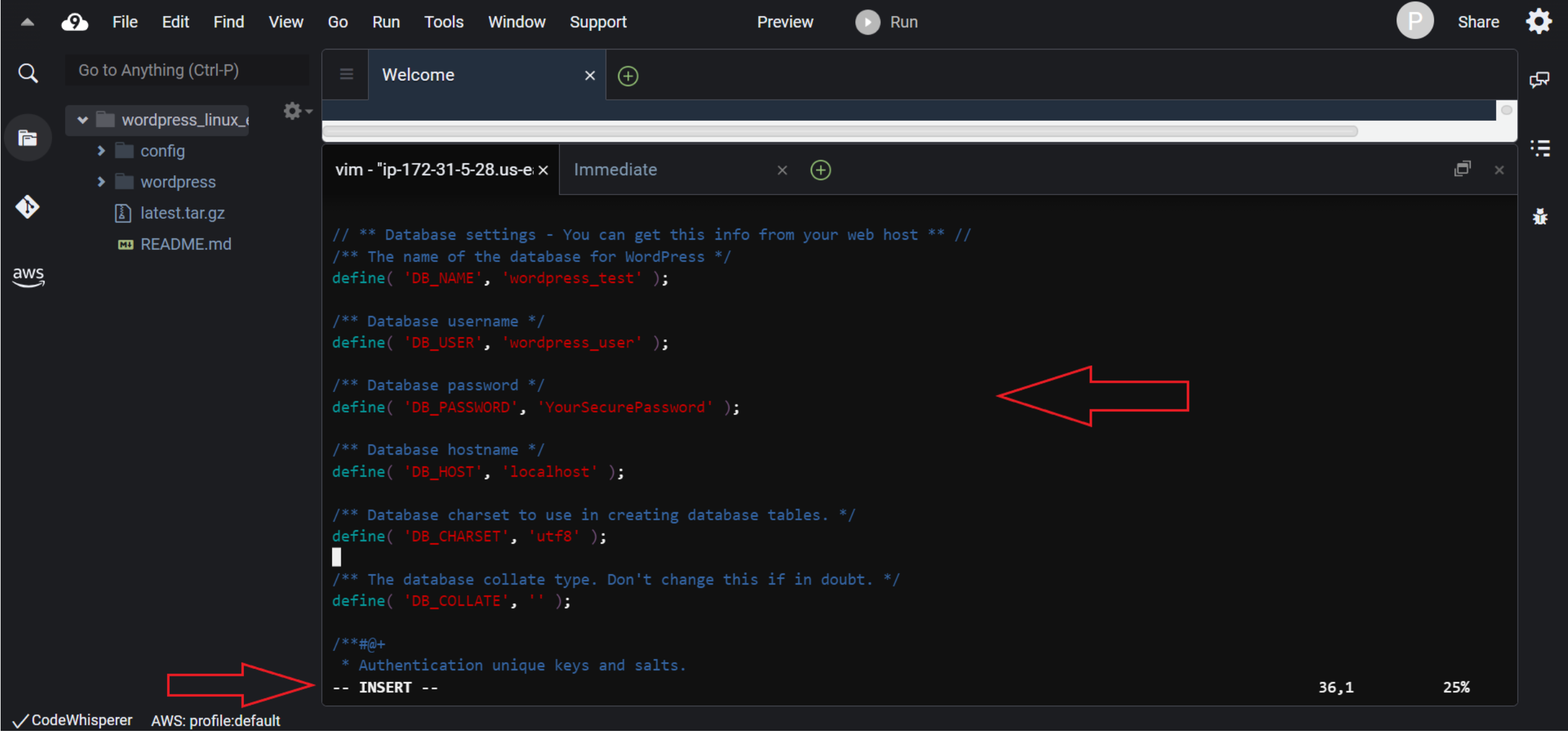
Task: Add a new tab beside Welcome
Action: coord(628,76)
